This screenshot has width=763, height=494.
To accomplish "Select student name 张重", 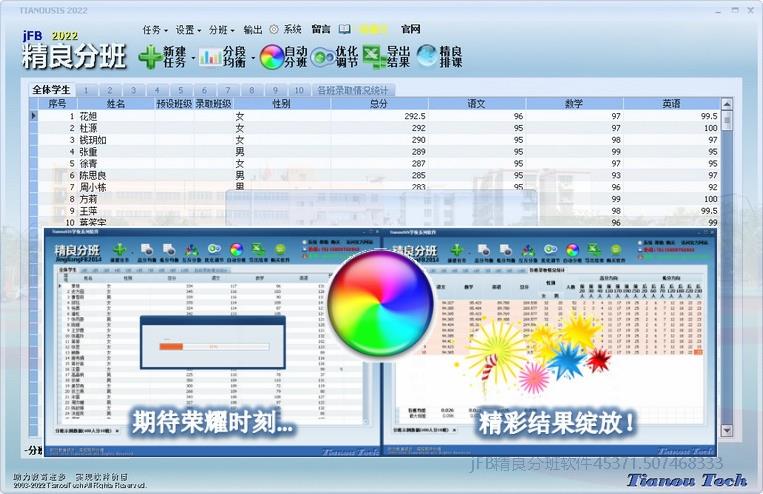I will [88, 152].
